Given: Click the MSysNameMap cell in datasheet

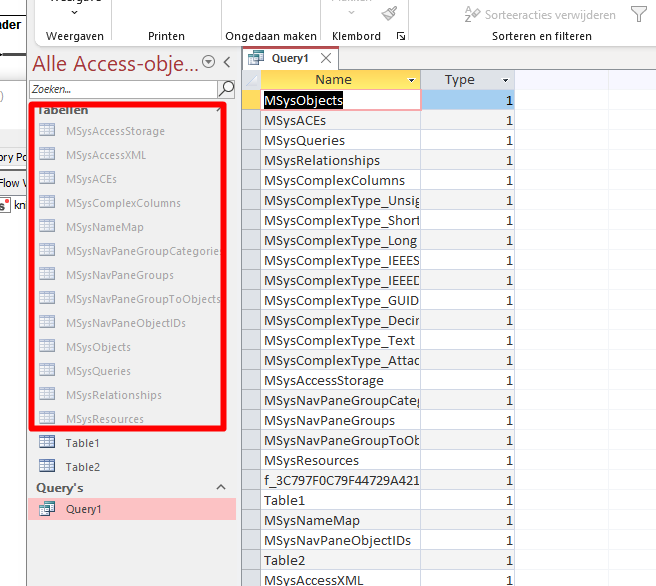Looking at the screenshot, I should [x=340, y=520].
